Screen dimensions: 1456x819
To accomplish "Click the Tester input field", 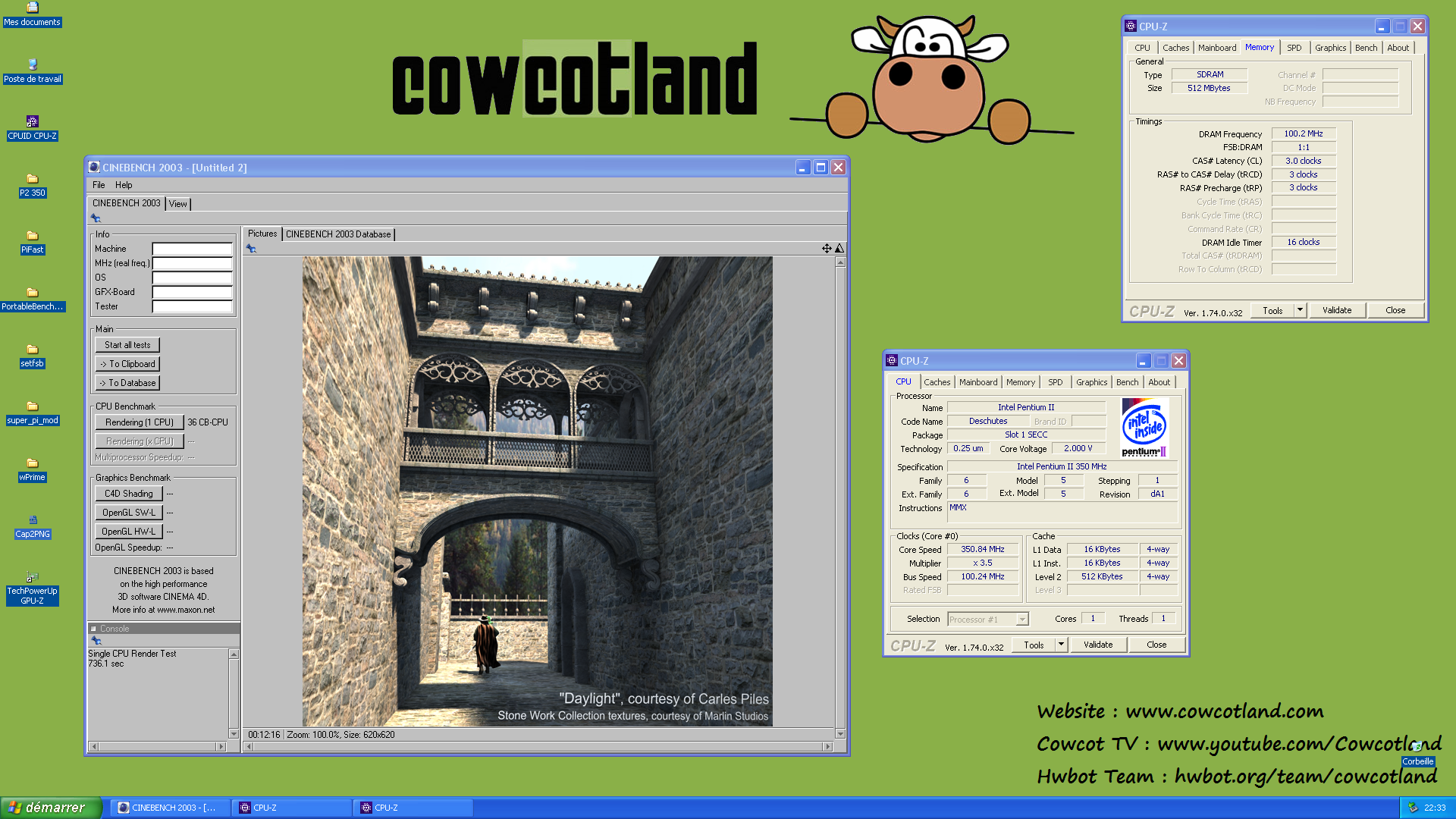I will 192,306.
